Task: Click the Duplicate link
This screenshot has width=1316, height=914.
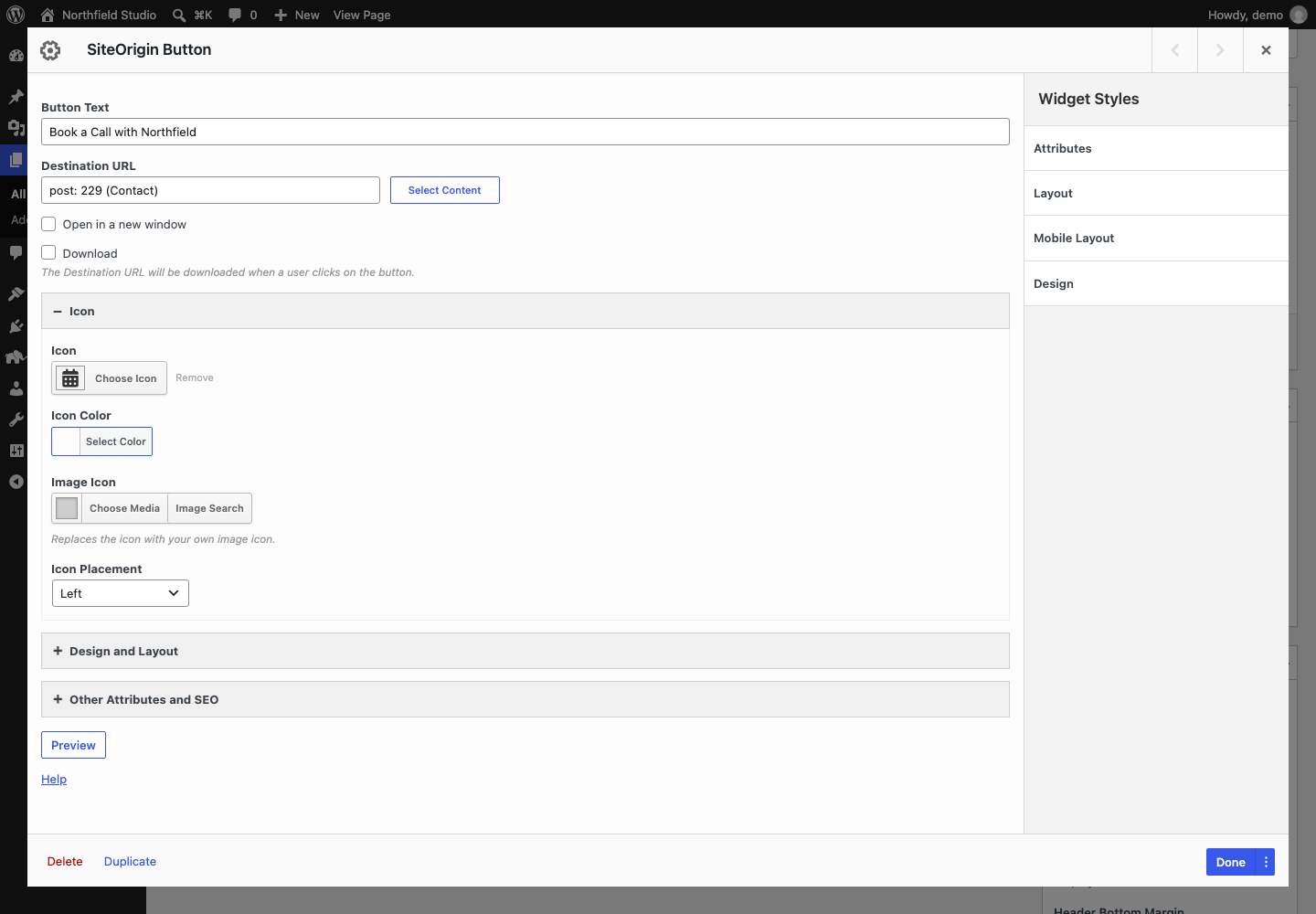Action: click(x=130, y=861)
